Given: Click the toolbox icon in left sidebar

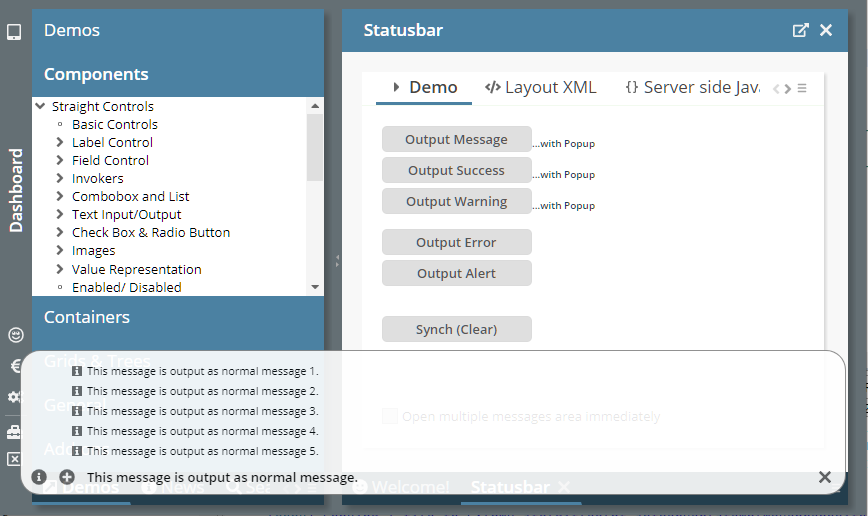Looking at the screenshot, I should pos(14,432).
